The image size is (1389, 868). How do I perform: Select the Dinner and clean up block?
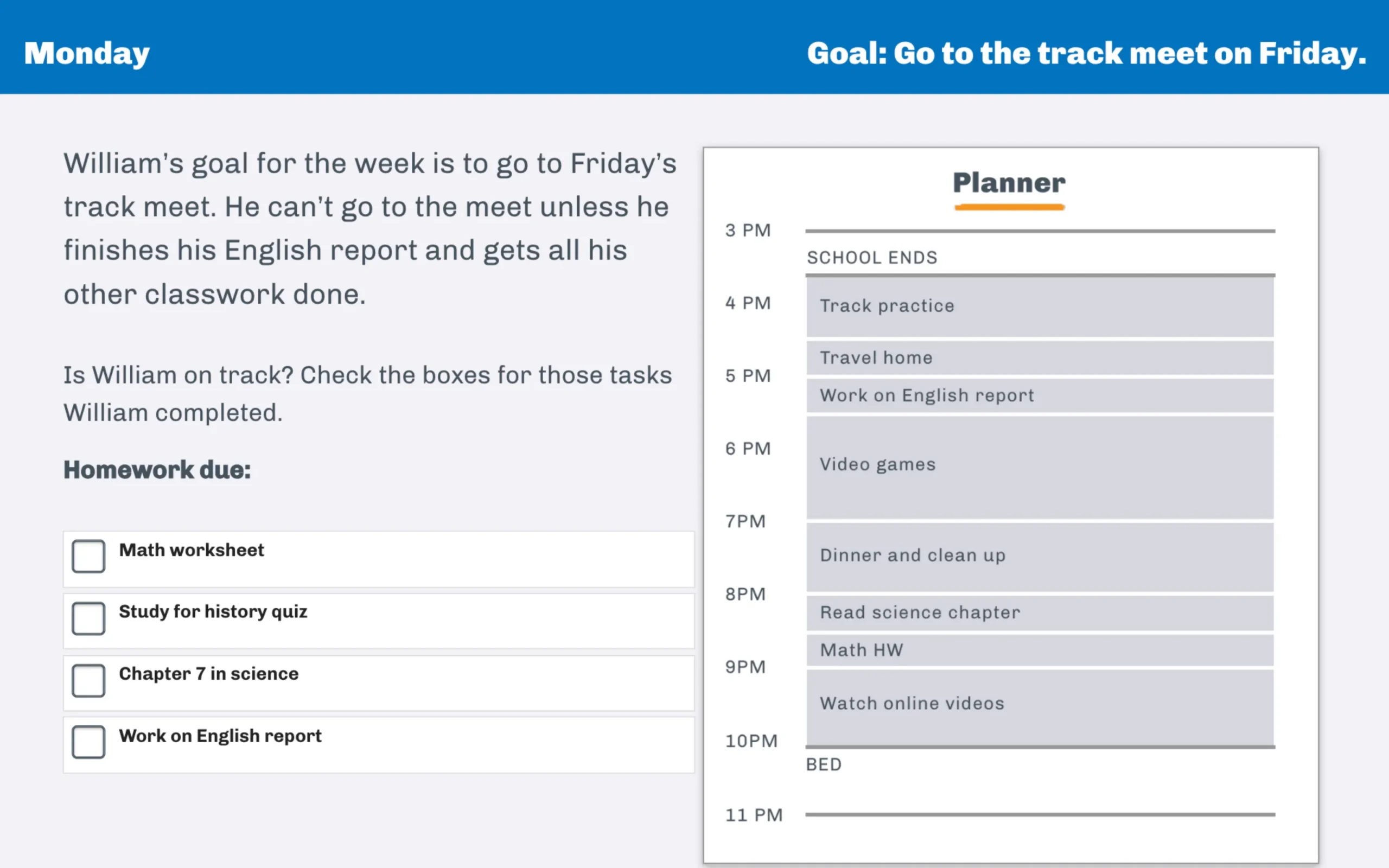1040,557
